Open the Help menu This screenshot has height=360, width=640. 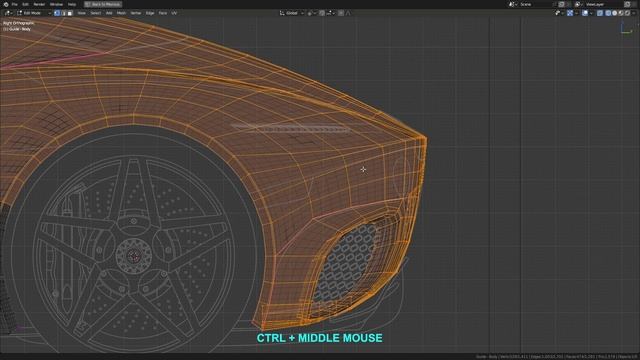[72, 4]
